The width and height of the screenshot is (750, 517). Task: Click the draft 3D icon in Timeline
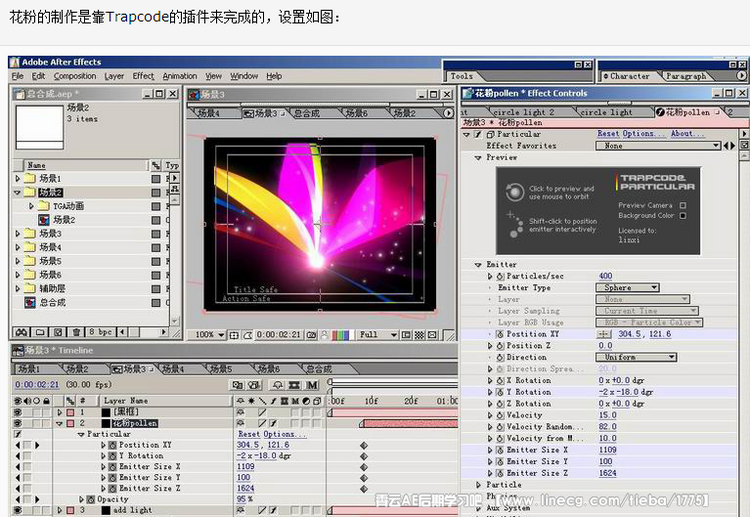tap(254, 385)
